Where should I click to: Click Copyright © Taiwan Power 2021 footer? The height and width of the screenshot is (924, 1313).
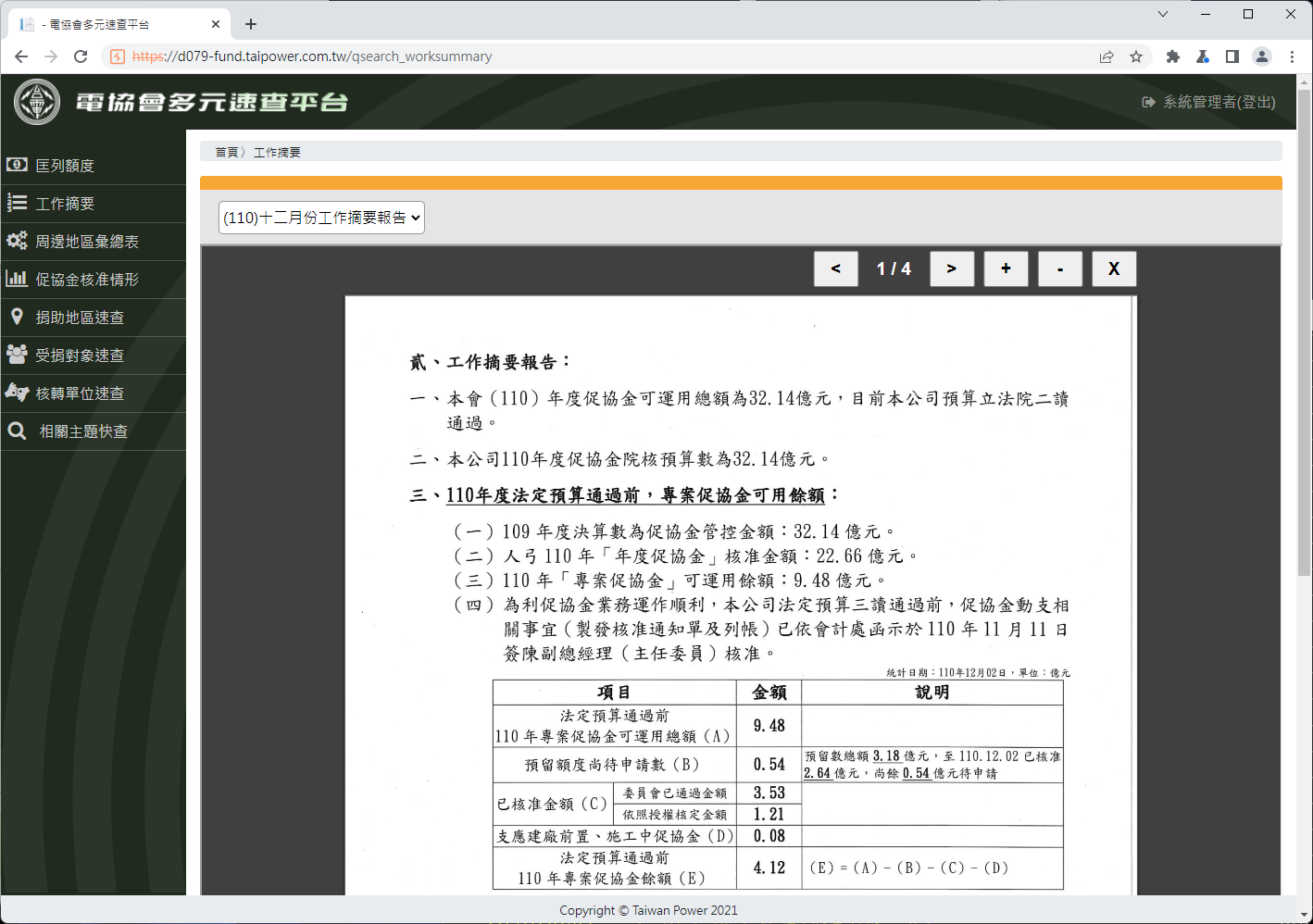[x=648, y=910]
